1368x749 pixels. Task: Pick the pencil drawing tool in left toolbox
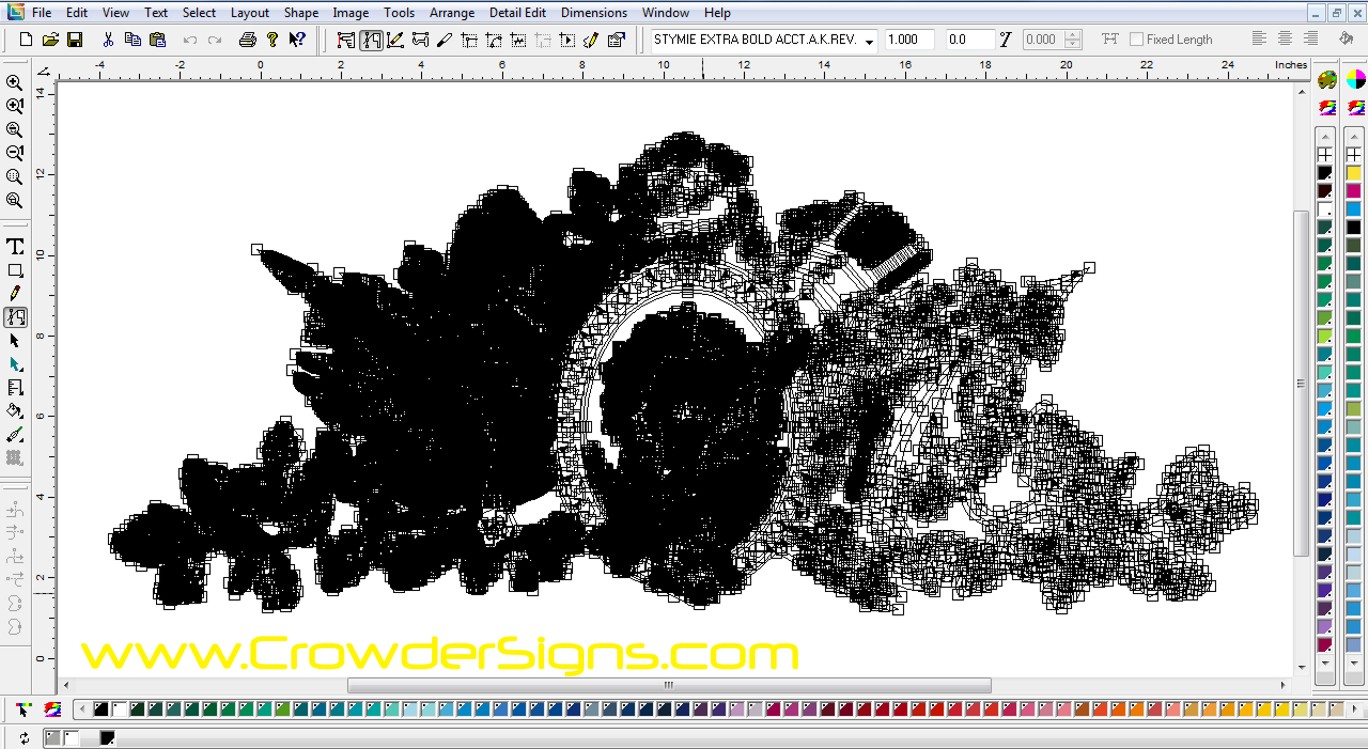pyautogui.click(x=15, y=294)
